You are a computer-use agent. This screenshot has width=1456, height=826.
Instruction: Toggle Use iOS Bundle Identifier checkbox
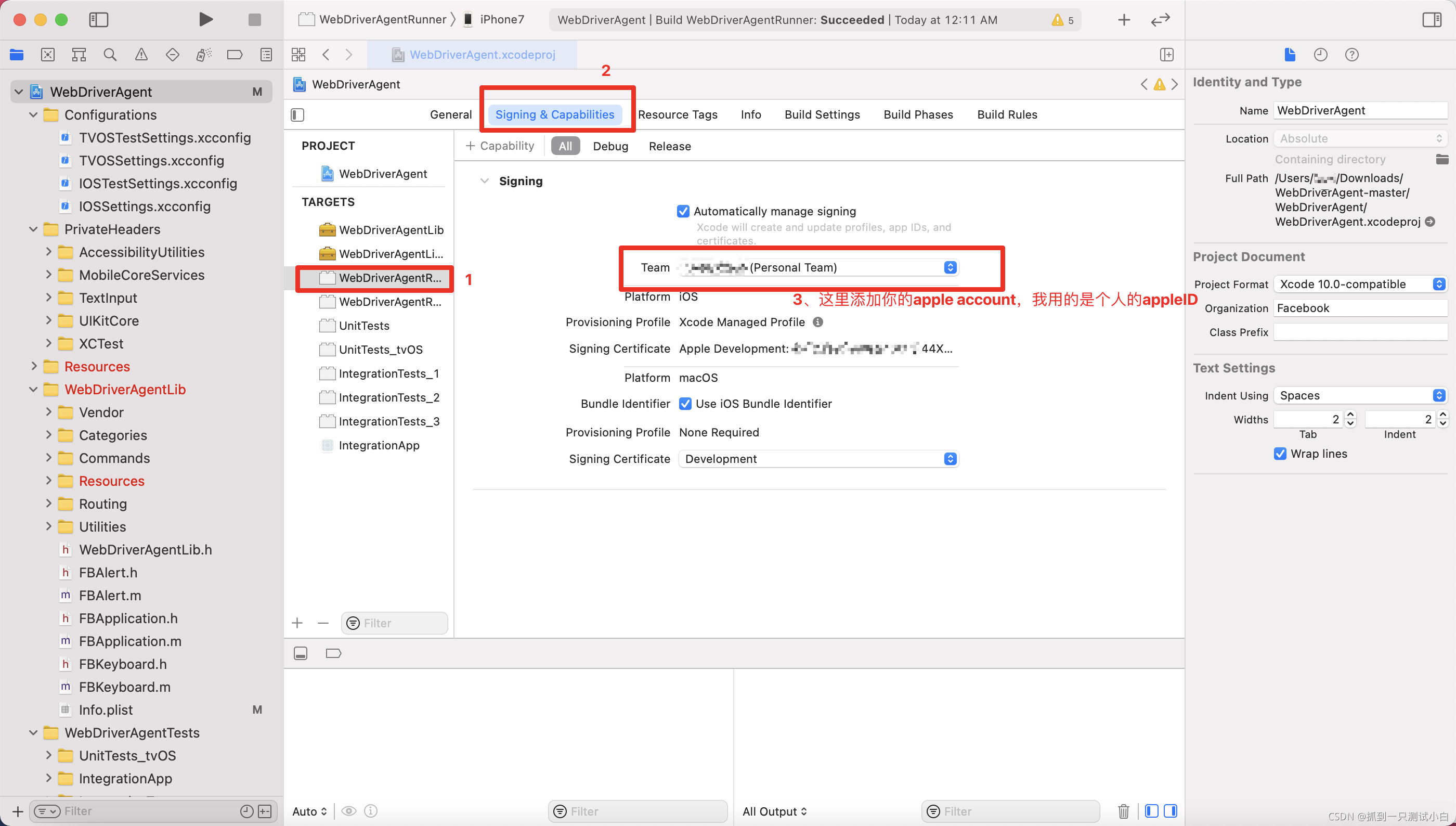point(685,403)
